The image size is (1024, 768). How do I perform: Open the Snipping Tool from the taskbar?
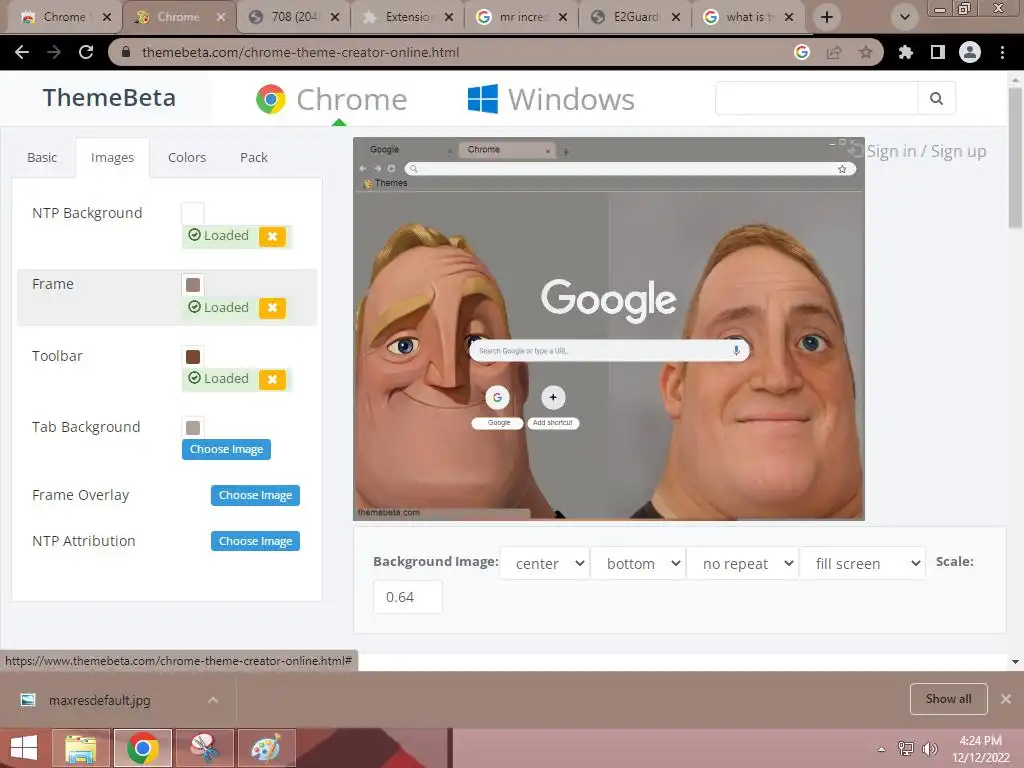(204, 748)
